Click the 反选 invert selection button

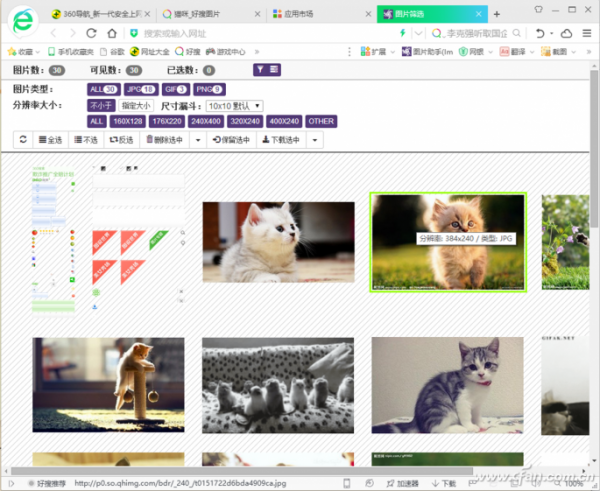(x=120, y=140)
